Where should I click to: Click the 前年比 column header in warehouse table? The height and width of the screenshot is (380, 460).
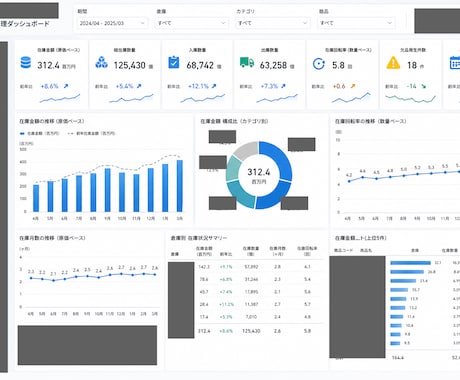pyautogui.click(x=226, y=254)
